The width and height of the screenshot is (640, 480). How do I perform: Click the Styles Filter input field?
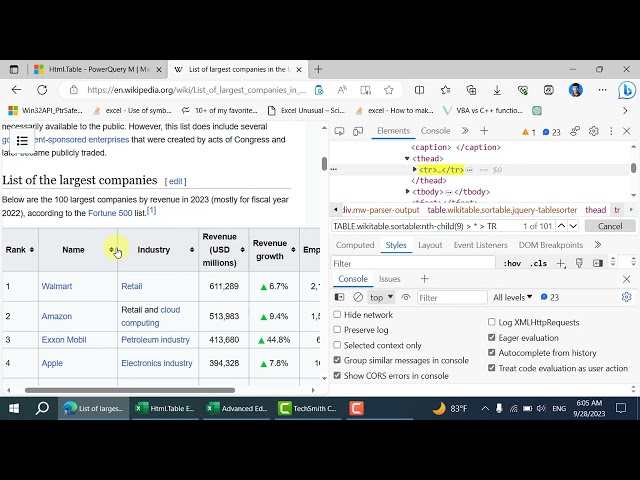(413, 263)
